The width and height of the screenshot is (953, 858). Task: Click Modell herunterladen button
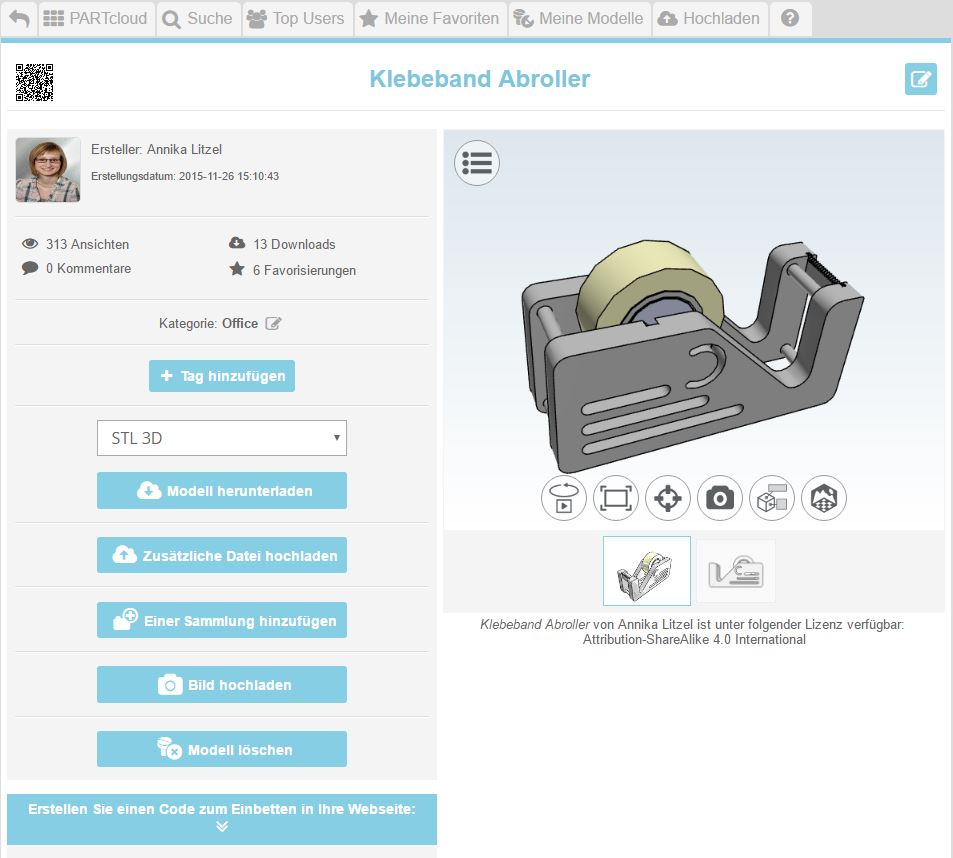222,491
